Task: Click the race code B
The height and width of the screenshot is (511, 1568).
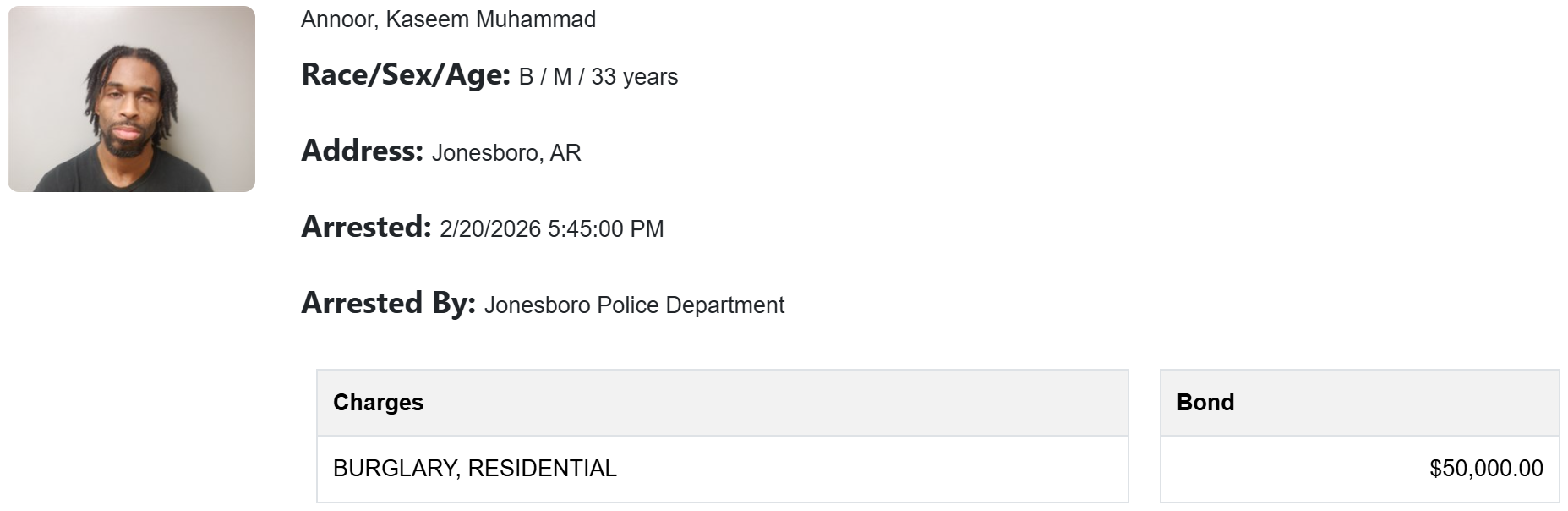Action: (526, 77)
